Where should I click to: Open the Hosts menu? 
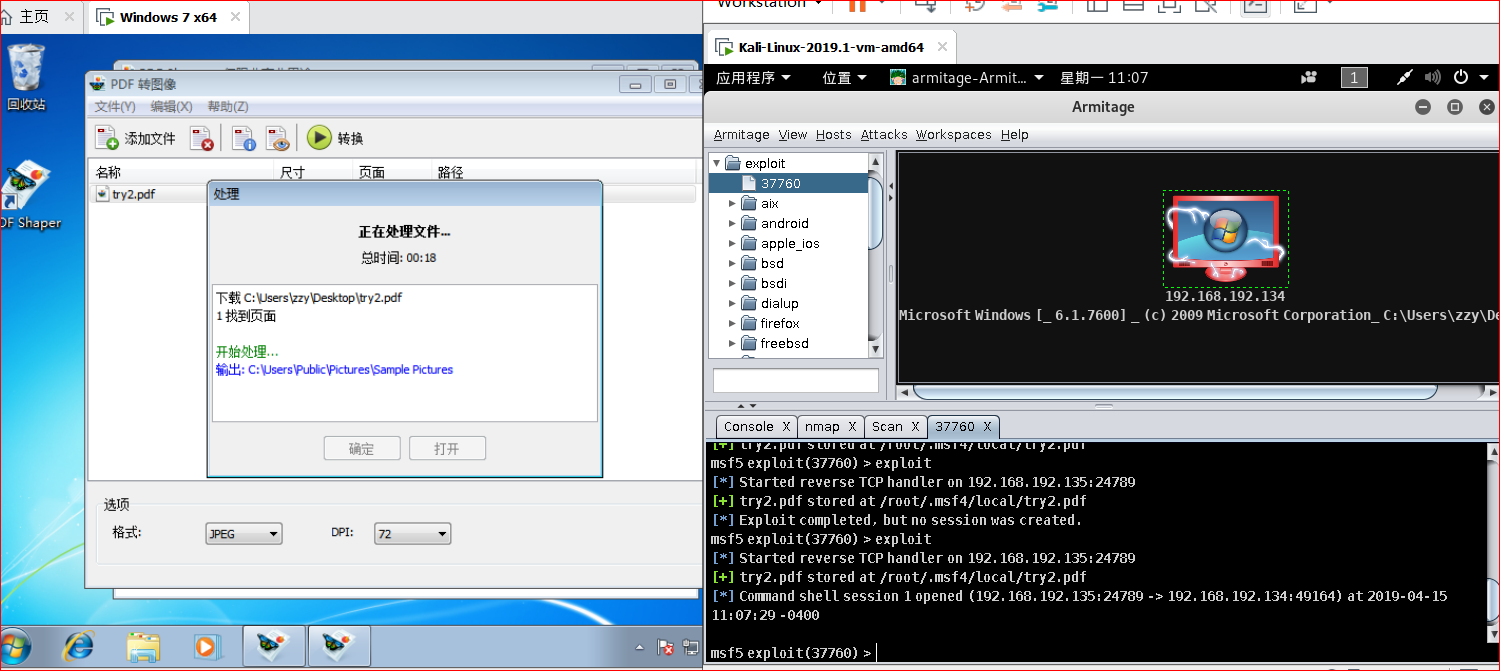point(833,134)
